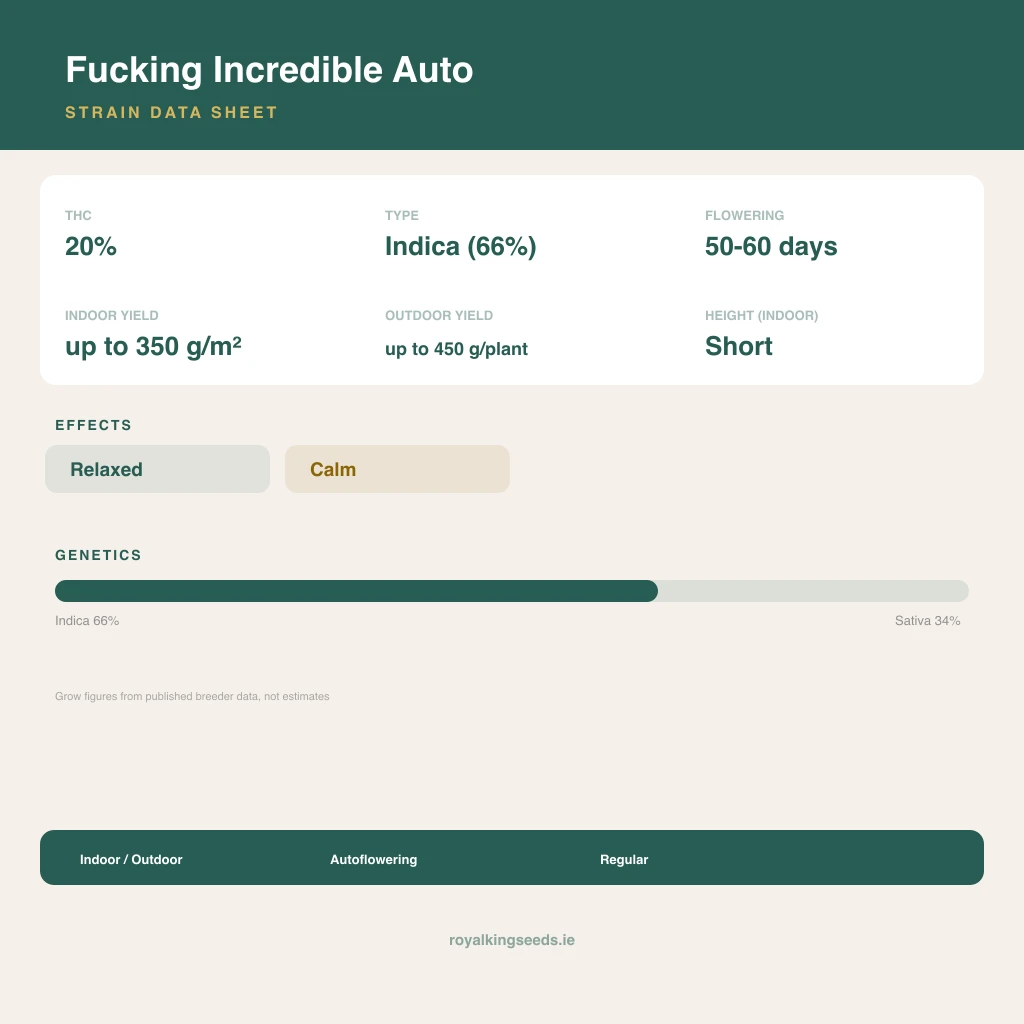Image resolution: width=1024 pixels, height=1024 pixels.
Task: Click the 50-60 days flowering value
Action: point(771,247)
